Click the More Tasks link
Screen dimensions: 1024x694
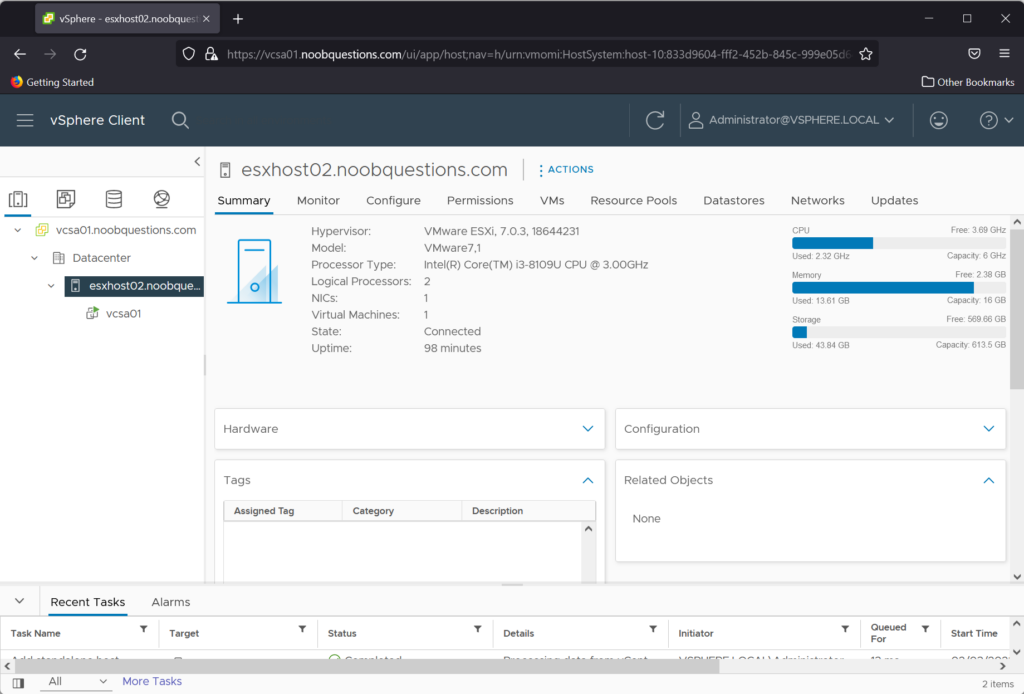pyautogui.click(x=152, y=682)
